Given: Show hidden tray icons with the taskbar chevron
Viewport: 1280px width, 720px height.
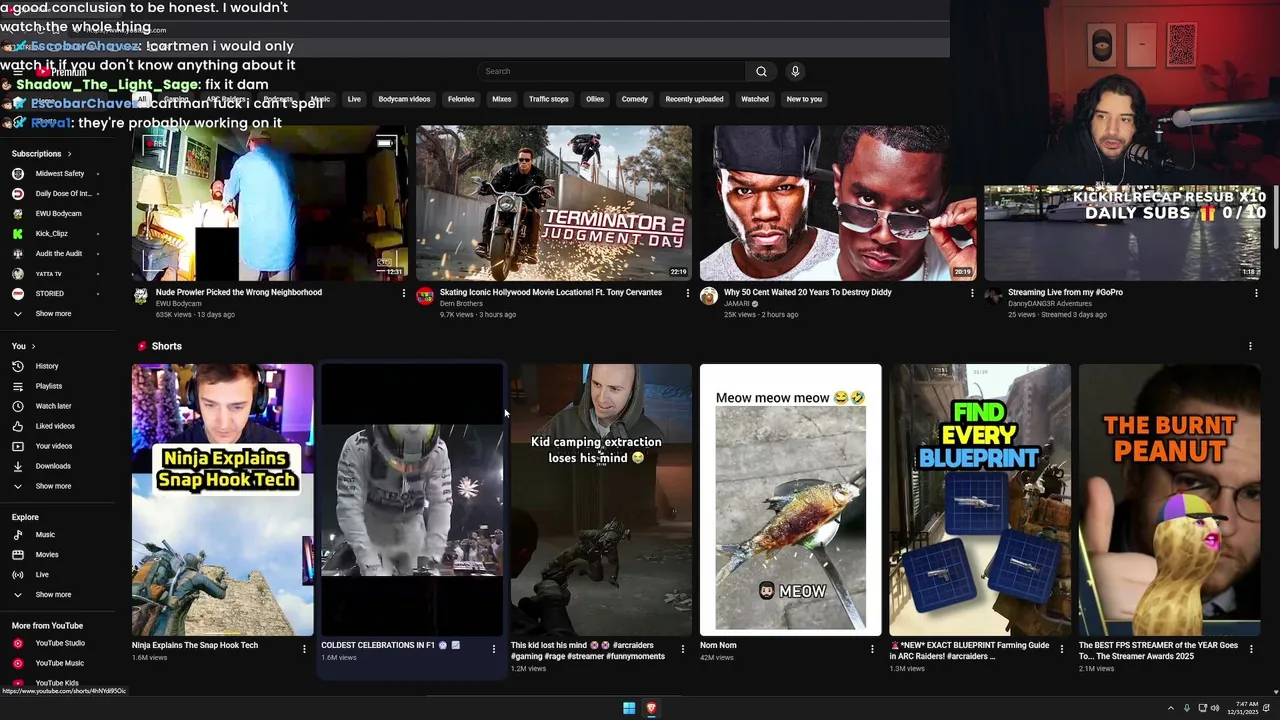Looking at the screenshot, I should (1171, 708).
